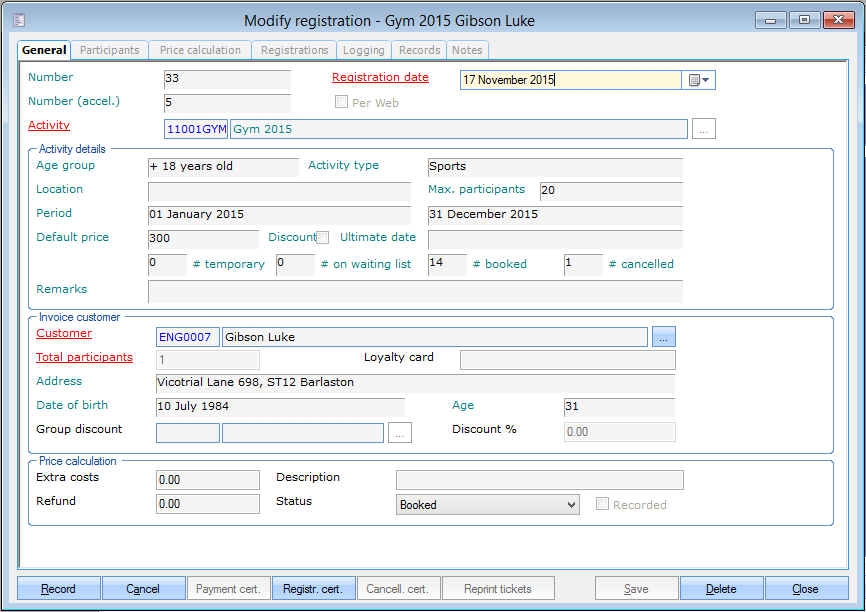Open the Price calculation tab

tap(200, 50)
